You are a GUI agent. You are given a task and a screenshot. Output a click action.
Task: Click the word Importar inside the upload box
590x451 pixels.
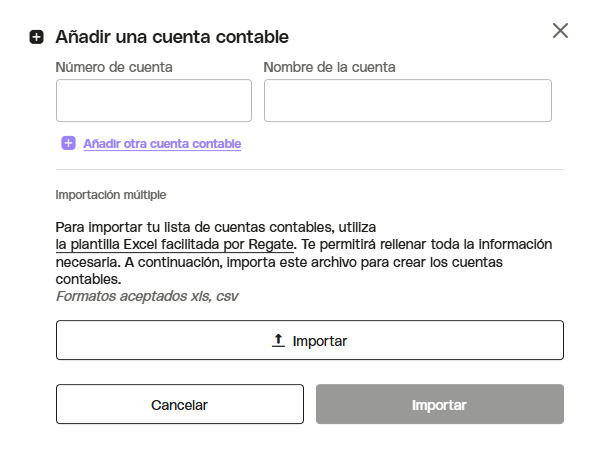click(x=320, y=341)
